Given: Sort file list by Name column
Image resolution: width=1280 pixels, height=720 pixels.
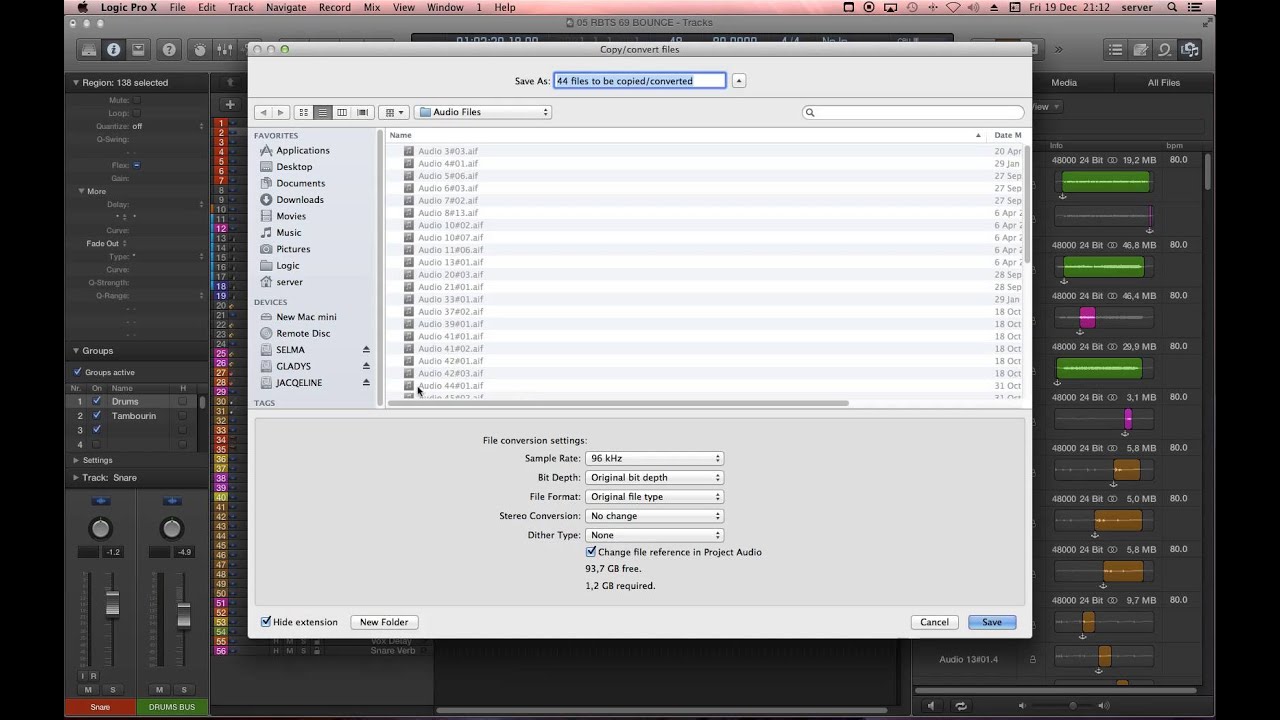Looking at the screenshot, I should tap(684, 135).
